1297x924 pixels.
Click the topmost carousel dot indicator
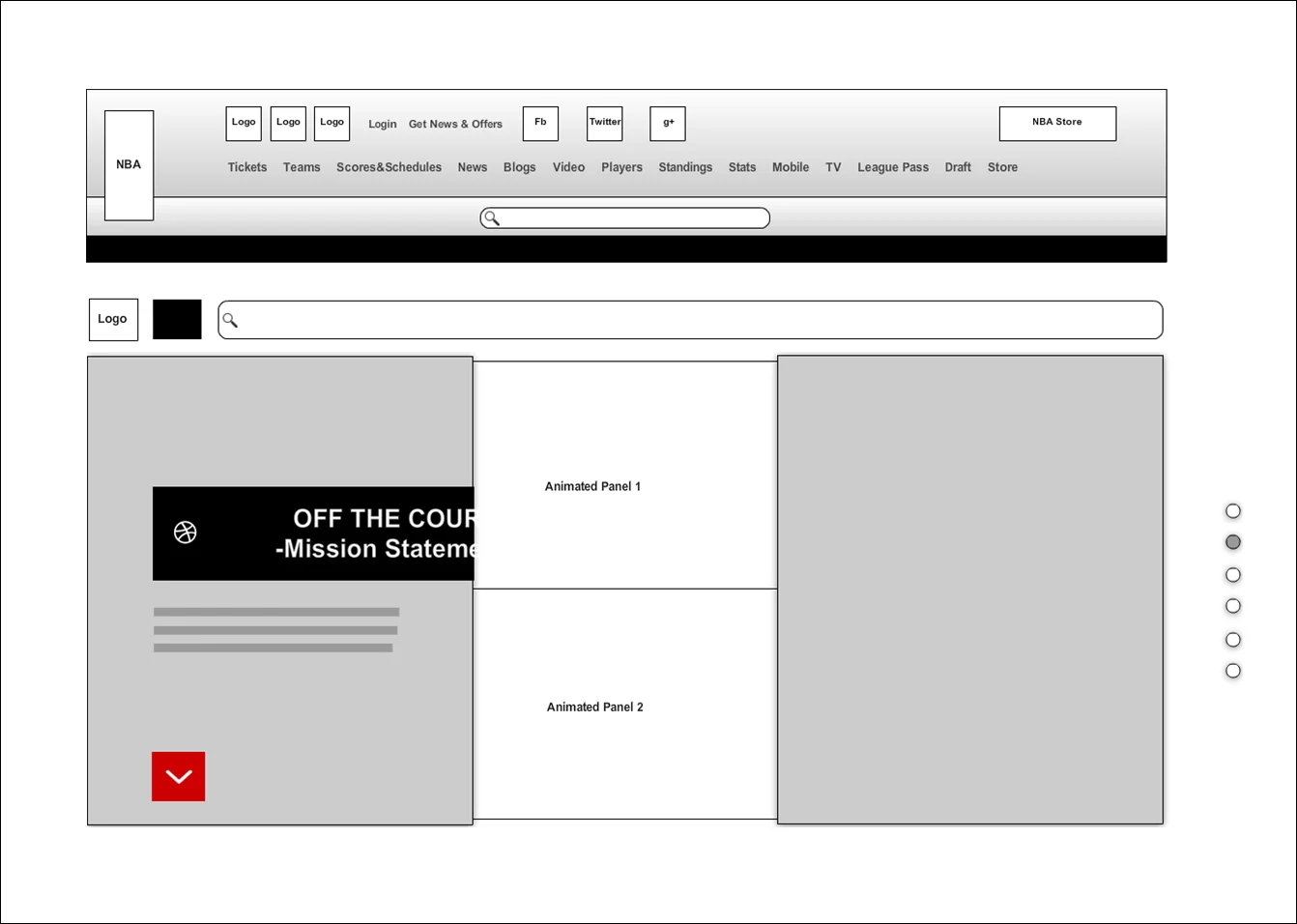pyautogui.click(x=1233, y=510)
